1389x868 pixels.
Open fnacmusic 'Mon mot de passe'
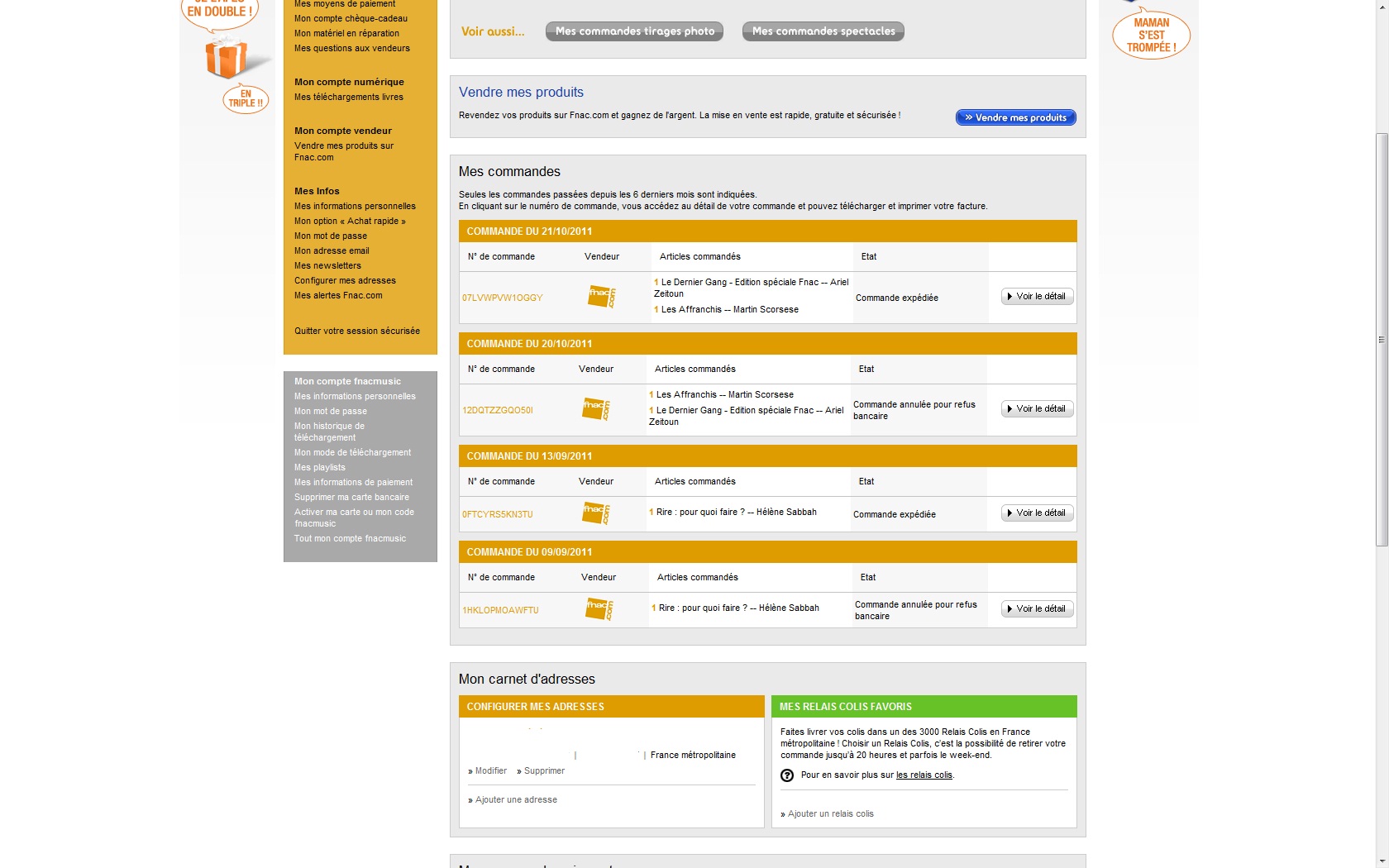pos(331,411)
